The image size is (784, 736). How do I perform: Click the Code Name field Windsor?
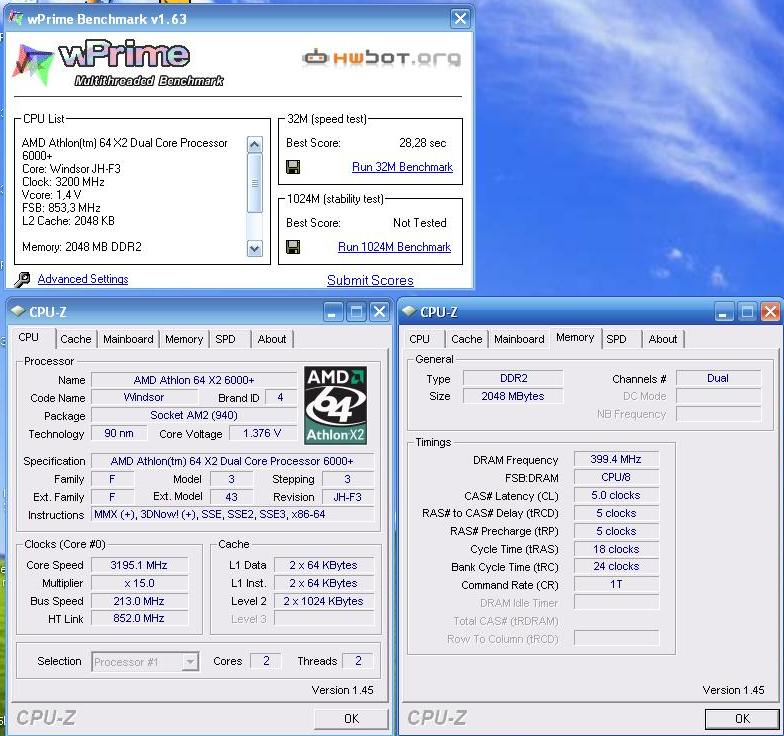[144, 398]
